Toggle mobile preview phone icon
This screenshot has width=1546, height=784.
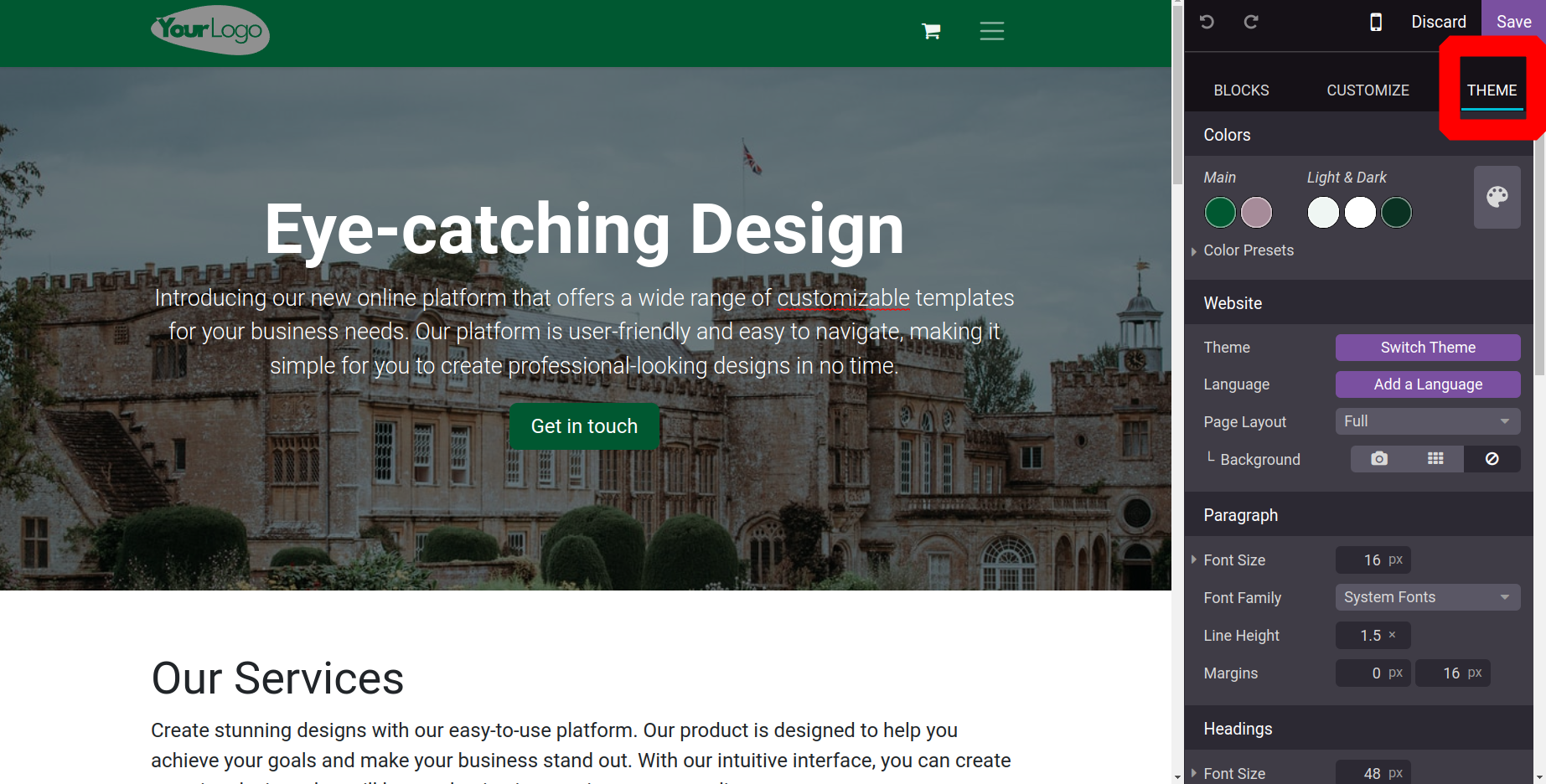pyautogui.click(x=1375, y=22)
